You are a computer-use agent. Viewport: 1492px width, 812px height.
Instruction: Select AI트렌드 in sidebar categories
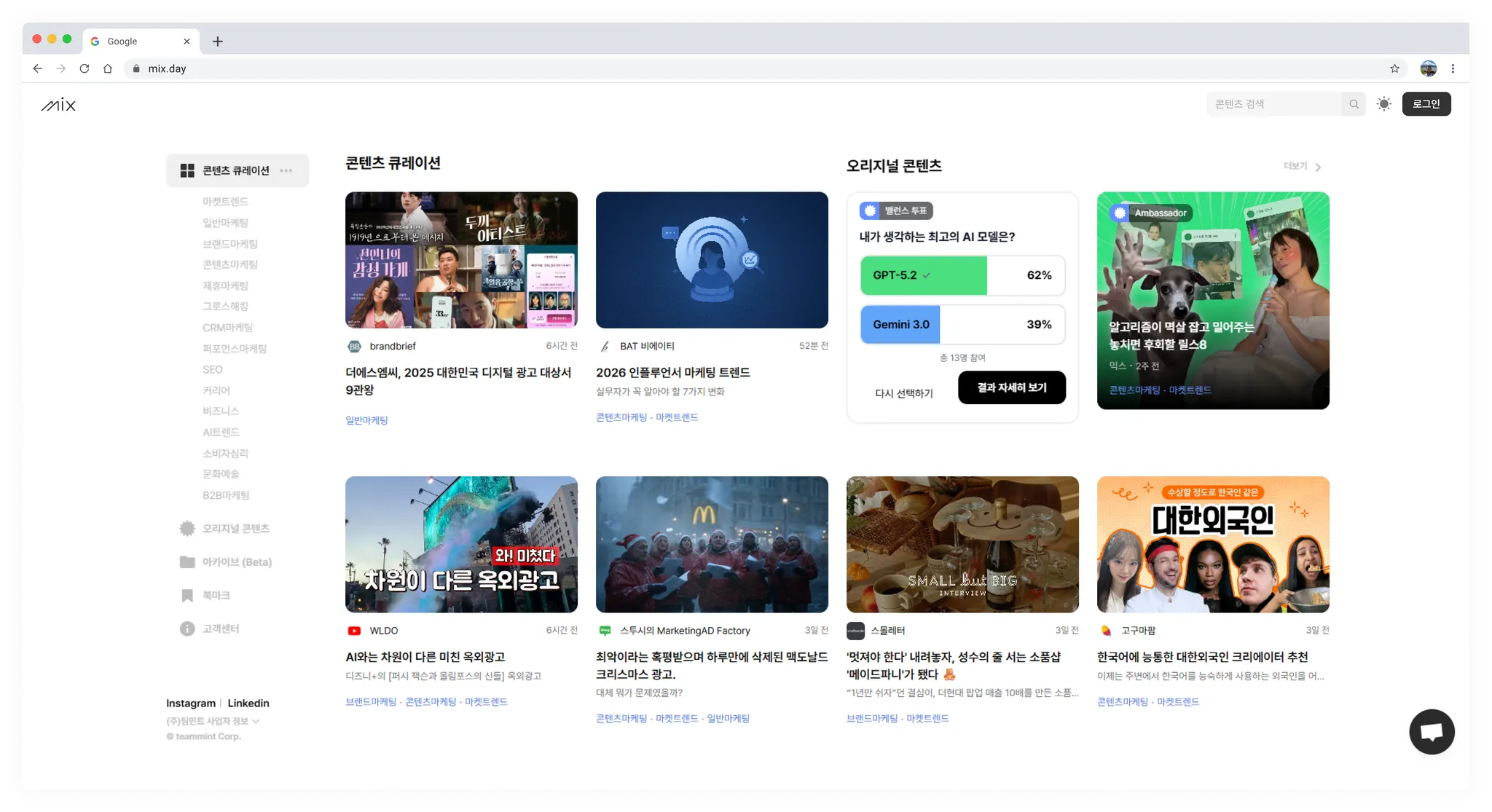click(x=221, y=433)
